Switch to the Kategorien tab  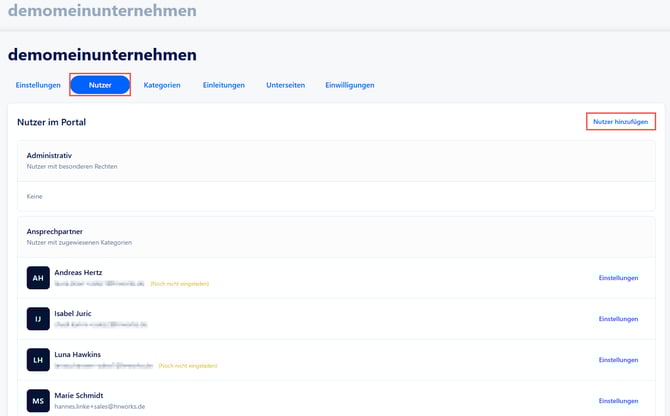[162, 85]
